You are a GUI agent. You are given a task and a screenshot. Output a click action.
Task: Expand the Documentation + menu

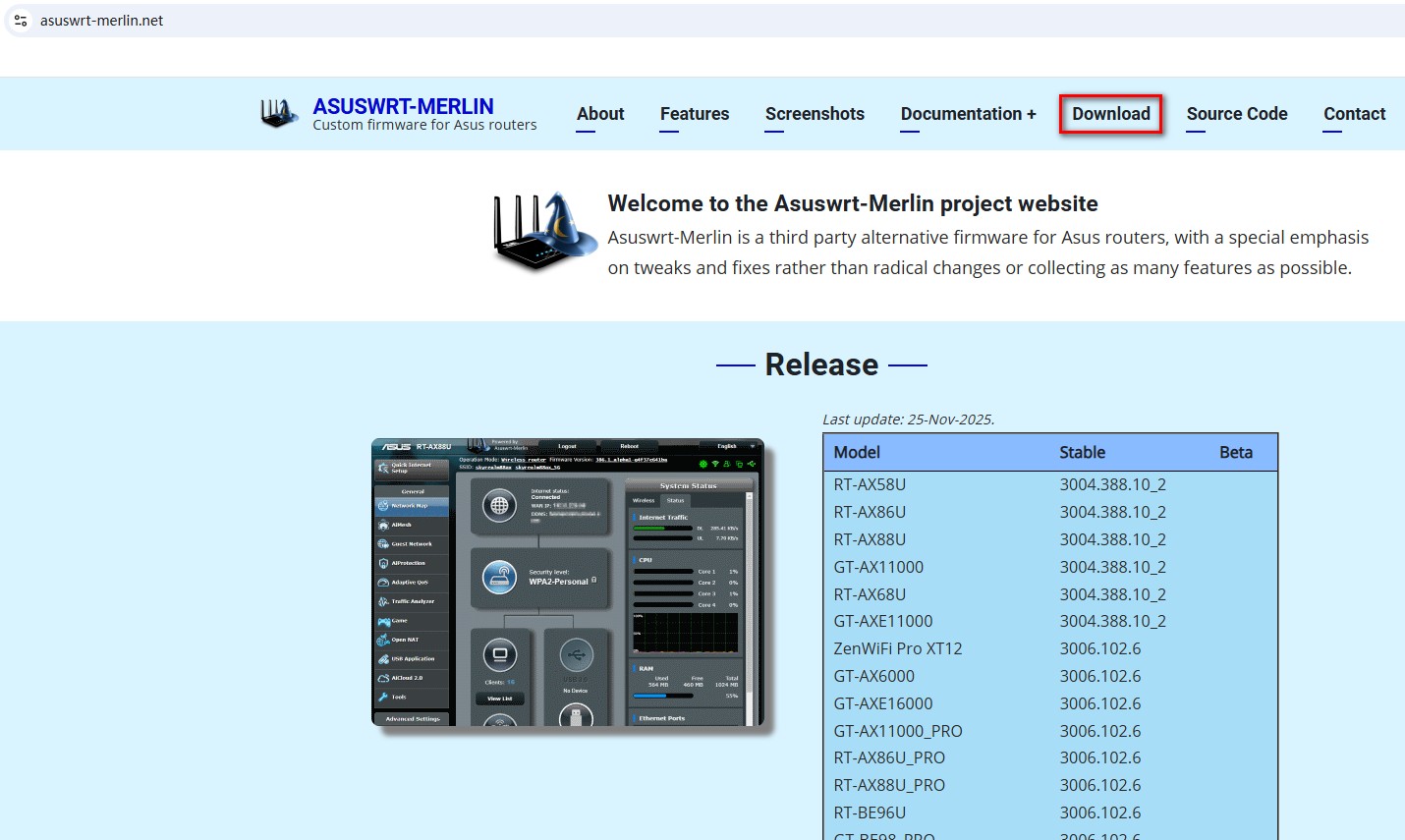click(968, 114)
